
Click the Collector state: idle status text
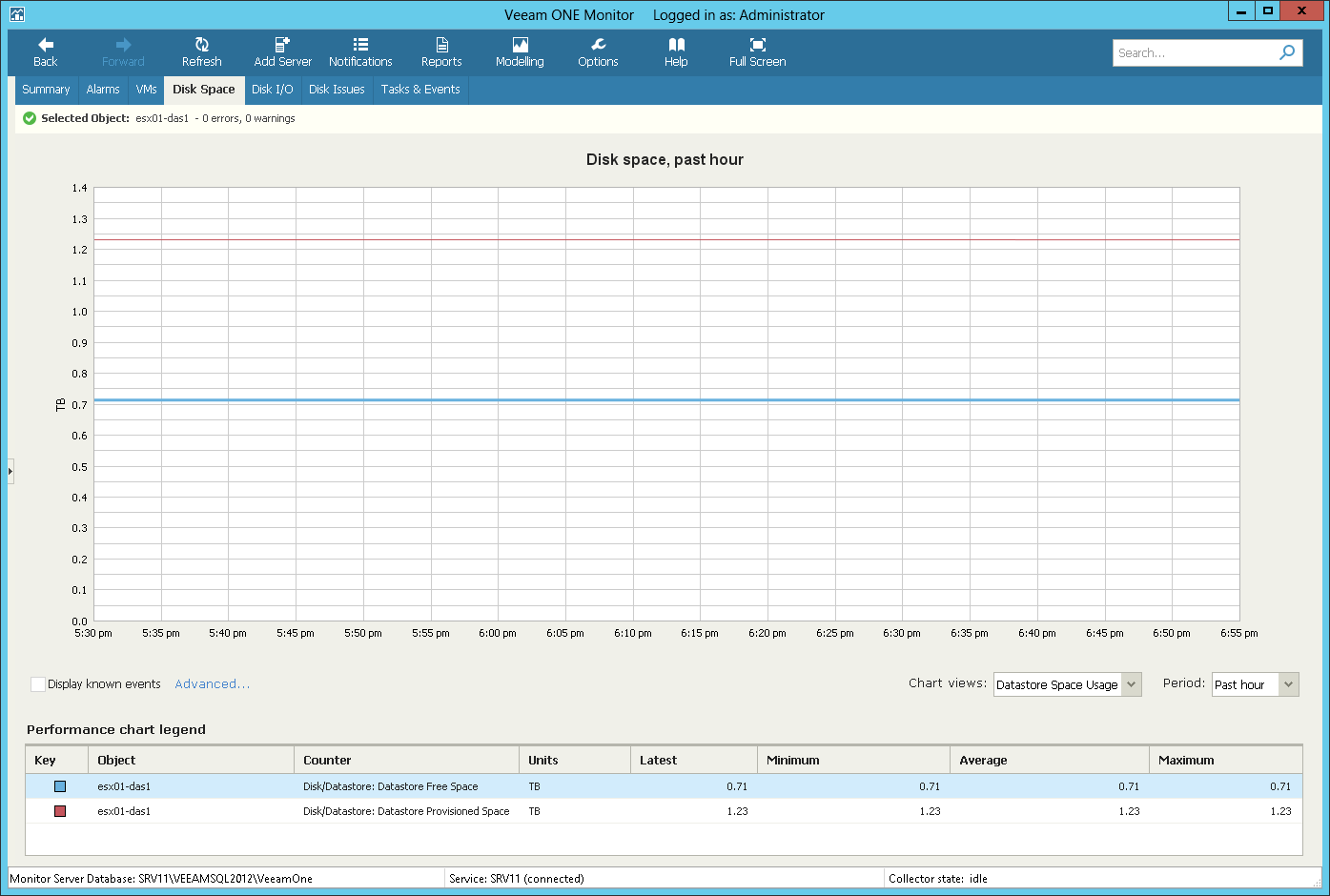point(938,879)
